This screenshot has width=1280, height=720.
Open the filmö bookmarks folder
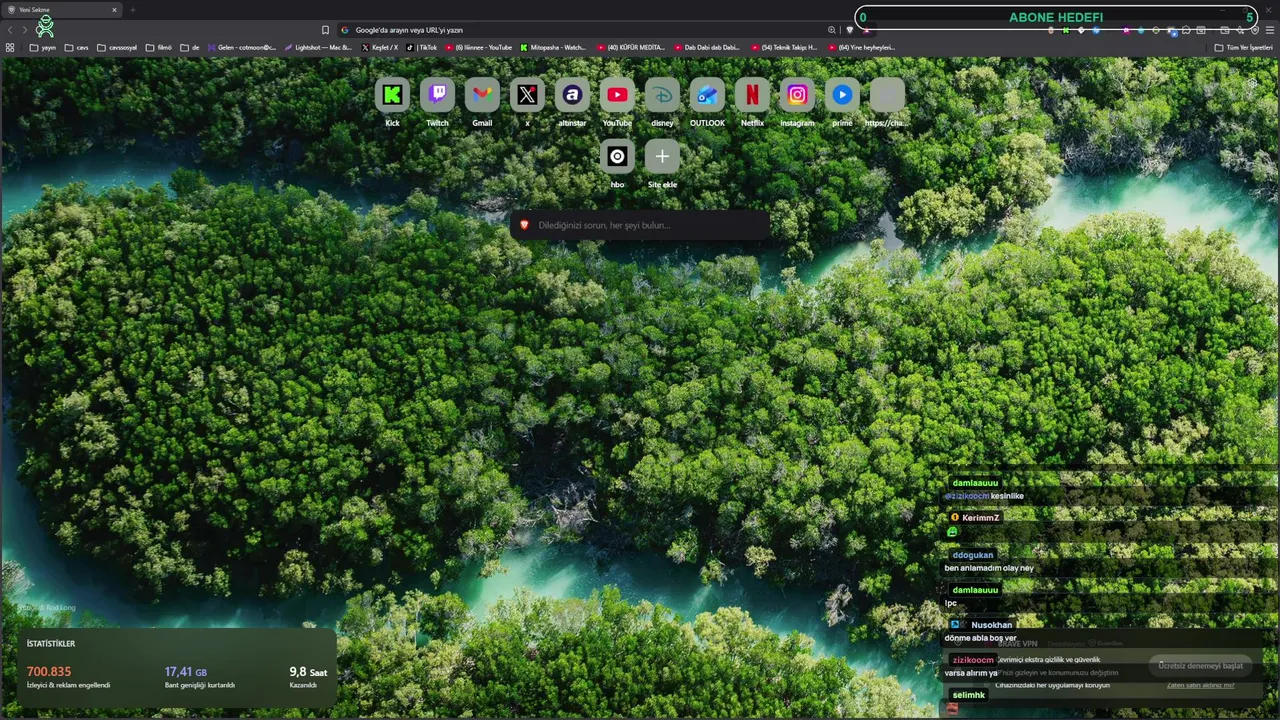[159, 47]
